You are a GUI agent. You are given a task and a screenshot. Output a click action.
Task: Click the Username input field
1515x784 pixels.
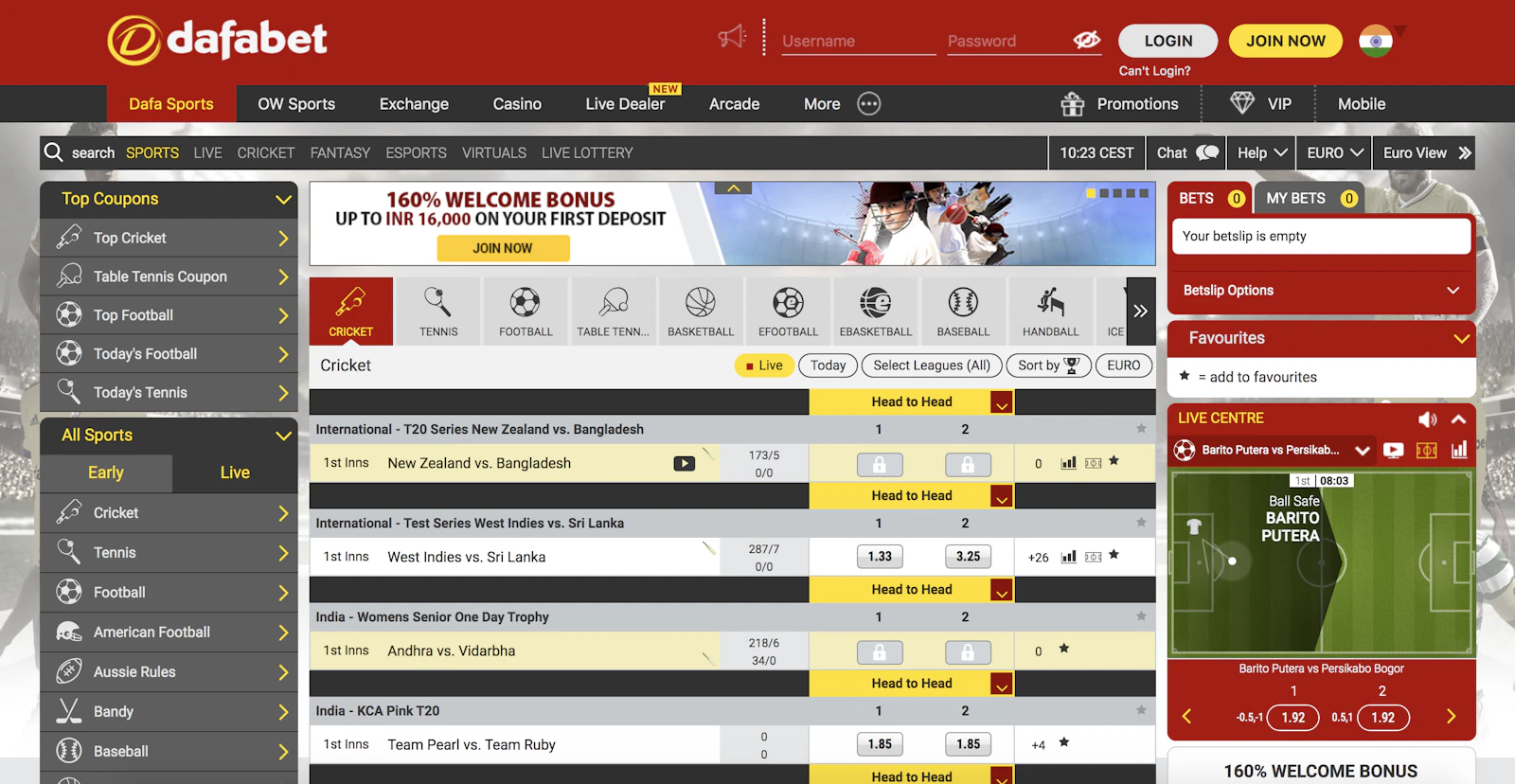coord(859,41)
